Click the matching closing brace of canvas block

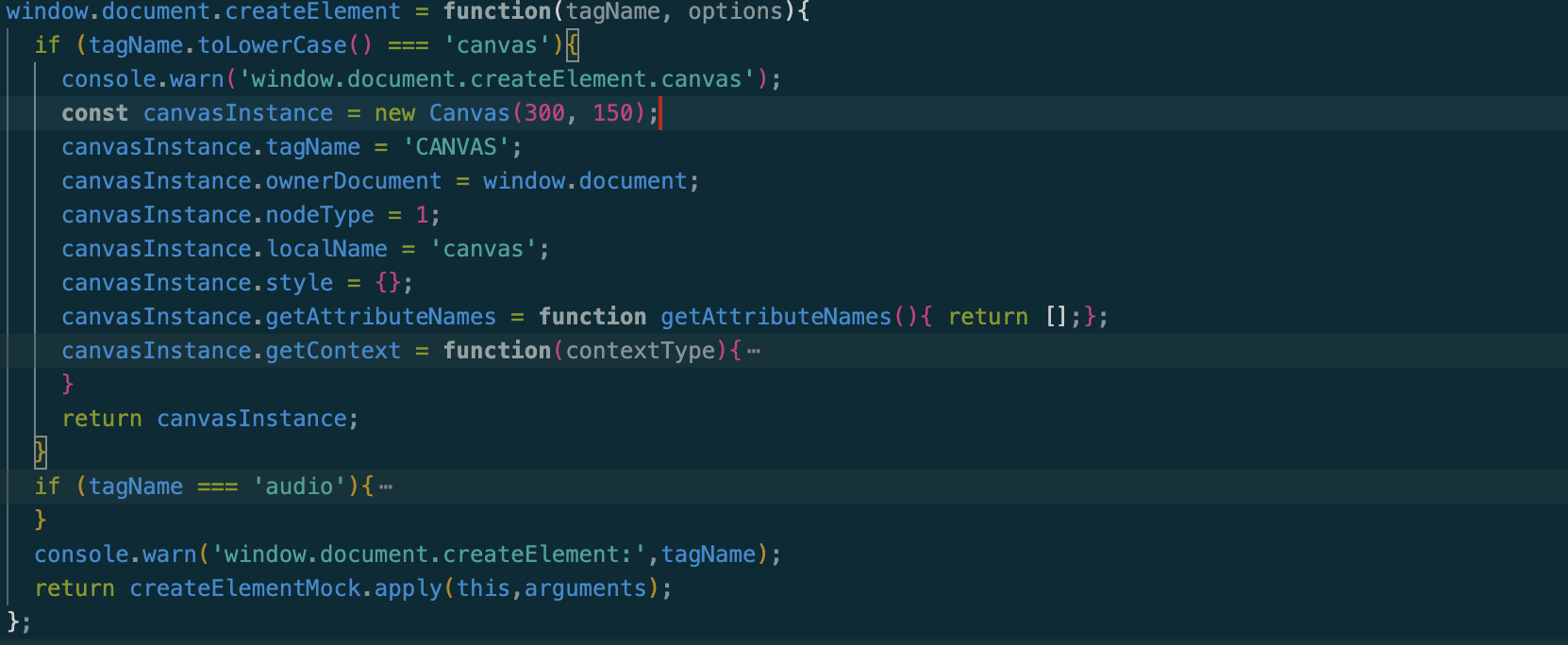pyautogui.click(x=40, y=453)
